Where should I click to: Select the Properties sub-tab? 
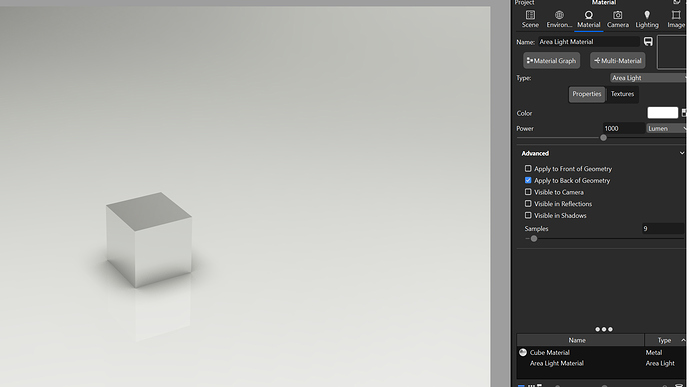(587, 94)
